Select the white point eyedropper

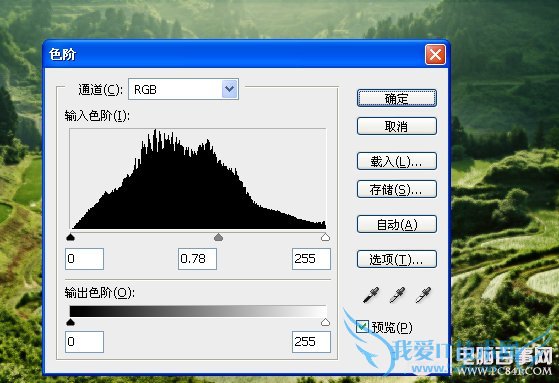(x=423, y=295)
